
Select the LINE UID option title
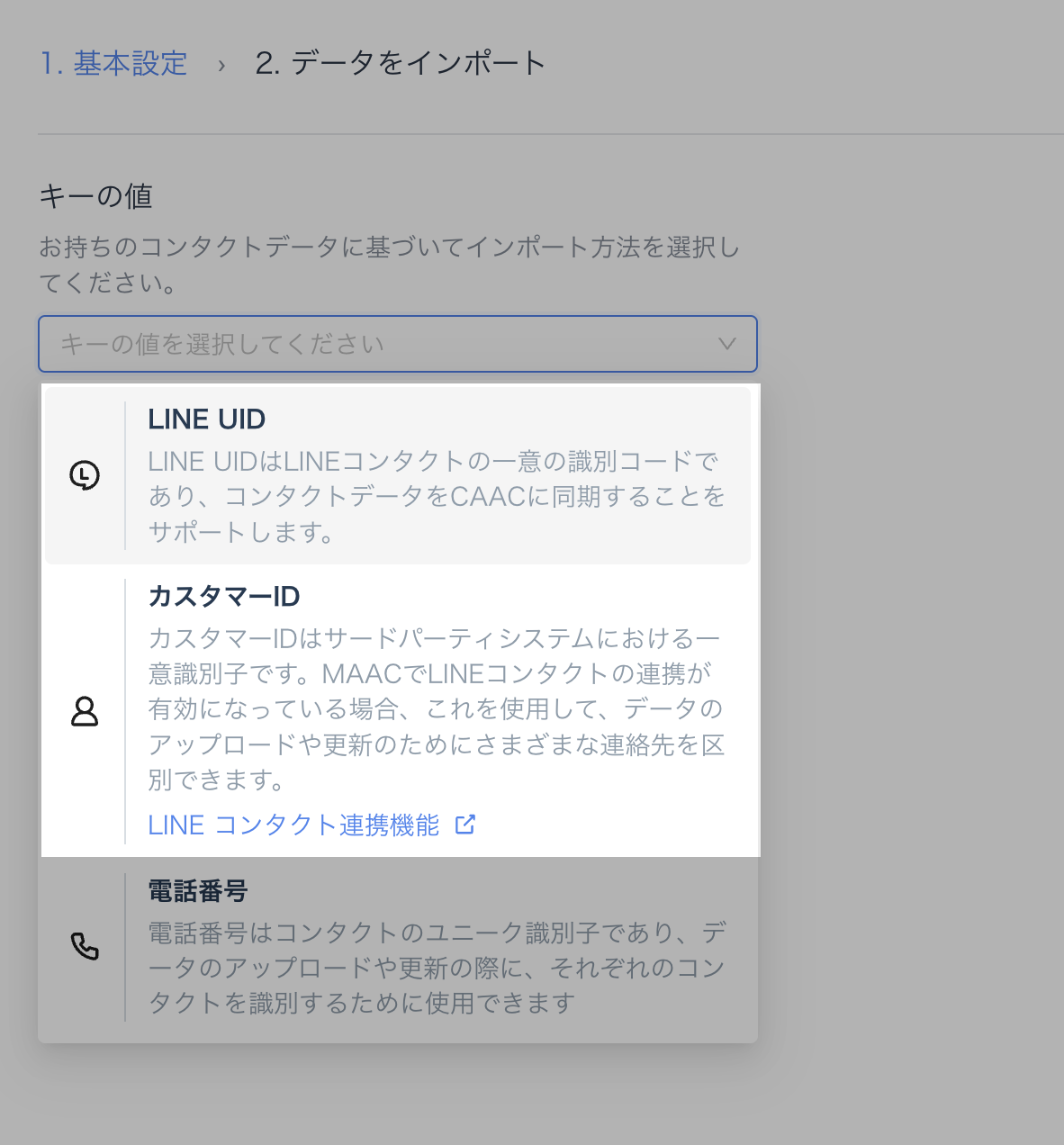206,419
